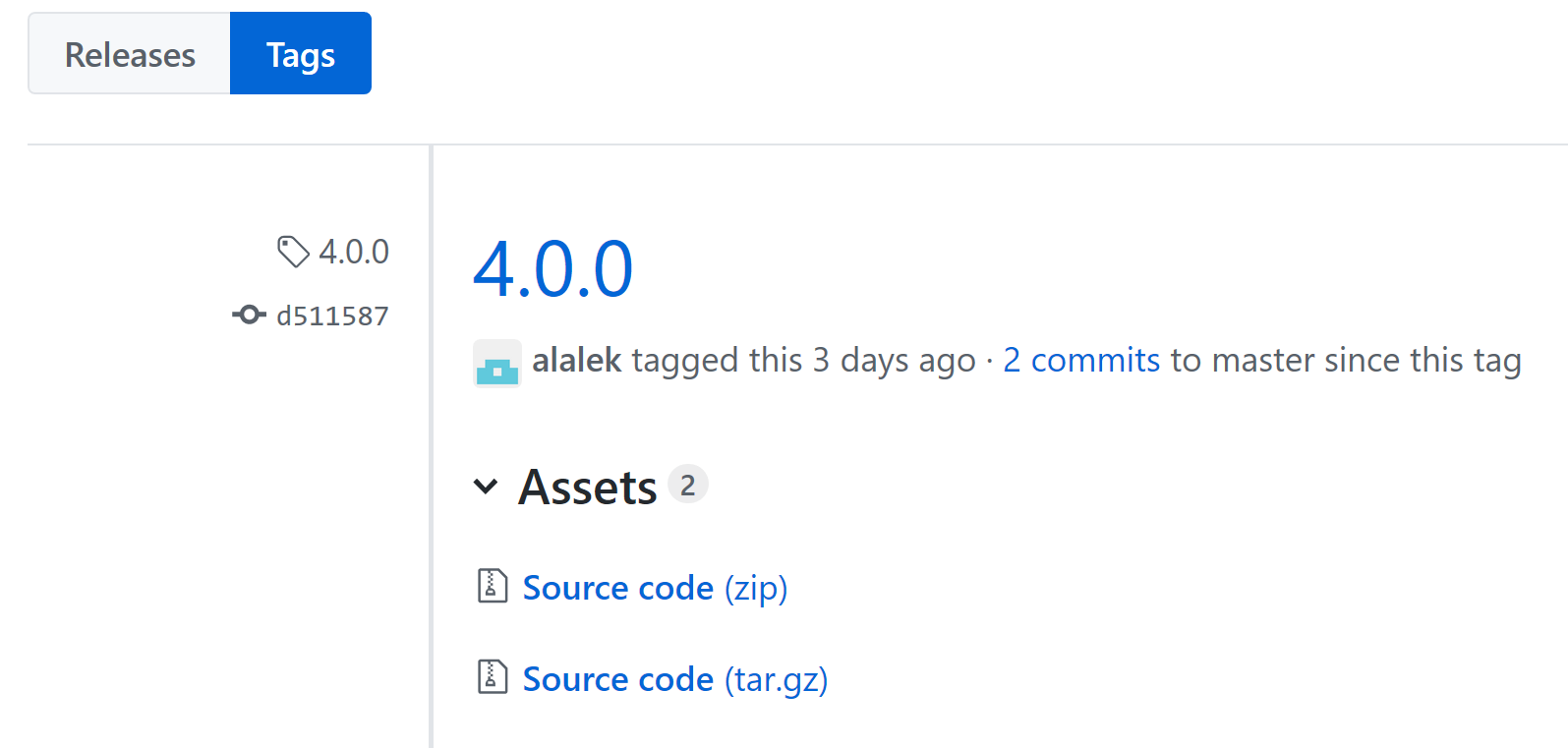Click the (zip) text of the source link
Screen dimensions: 1568x748
point(756,589)
